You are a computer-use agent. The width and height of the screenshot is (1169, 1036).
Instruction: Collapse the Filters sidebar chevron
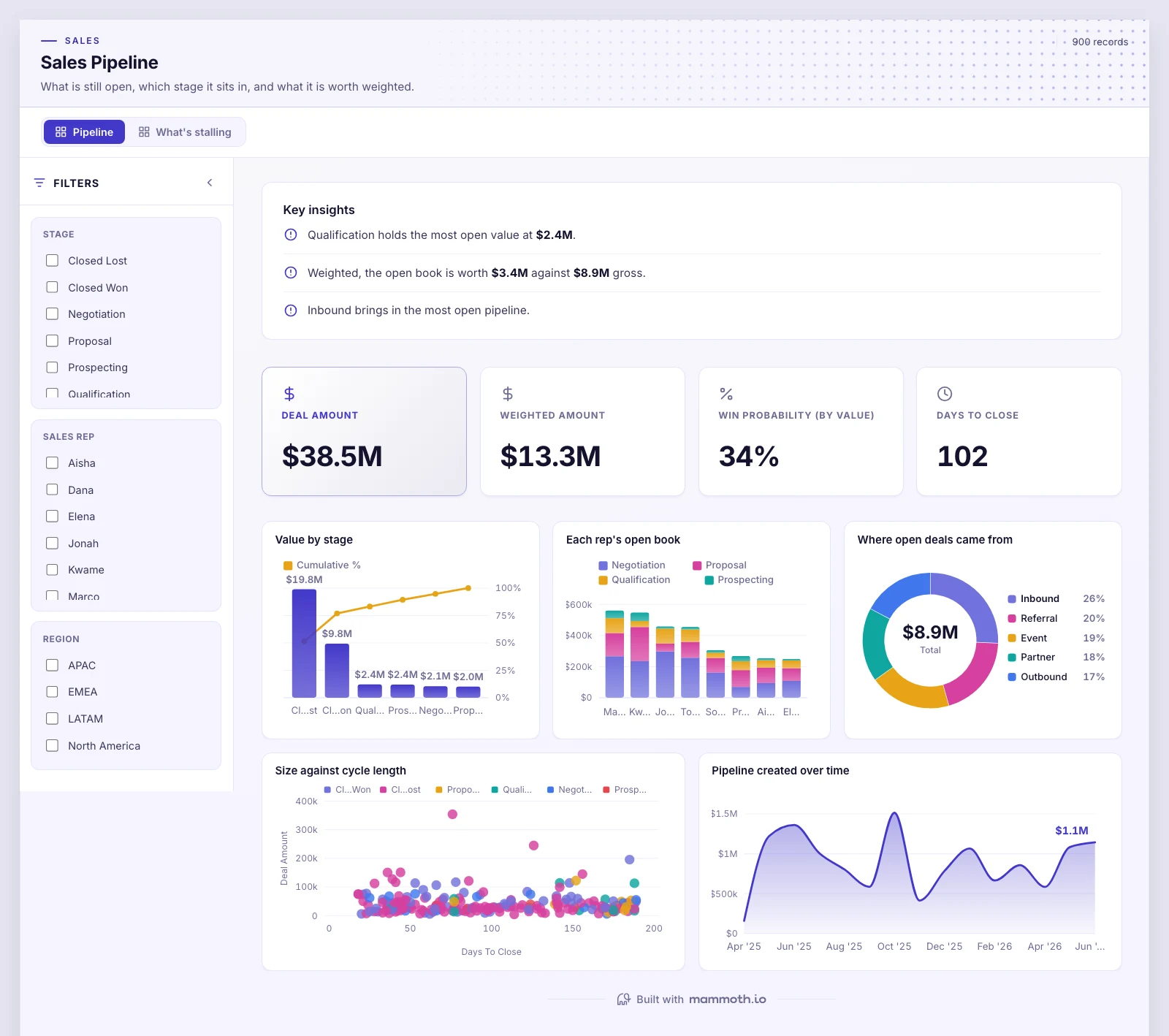tap(210, 183)
